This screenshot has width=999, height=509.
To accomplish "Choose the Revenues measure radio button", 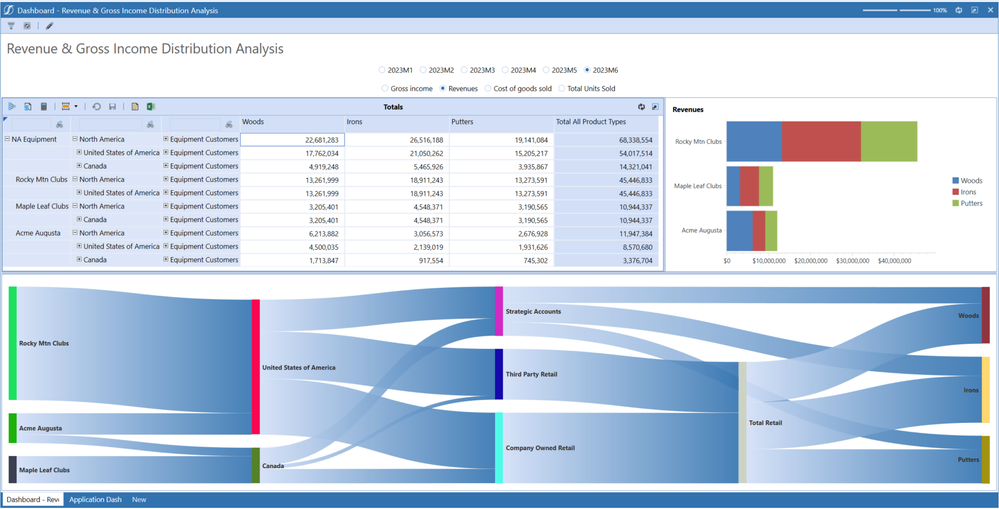I will (443, 89).
